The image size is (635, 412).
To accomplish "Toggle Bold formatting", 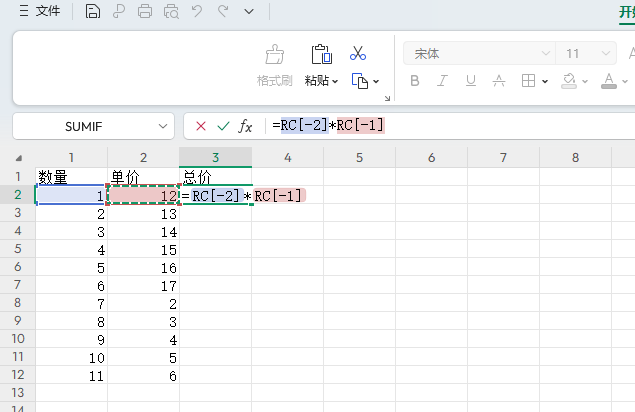I will pos(415,81).
